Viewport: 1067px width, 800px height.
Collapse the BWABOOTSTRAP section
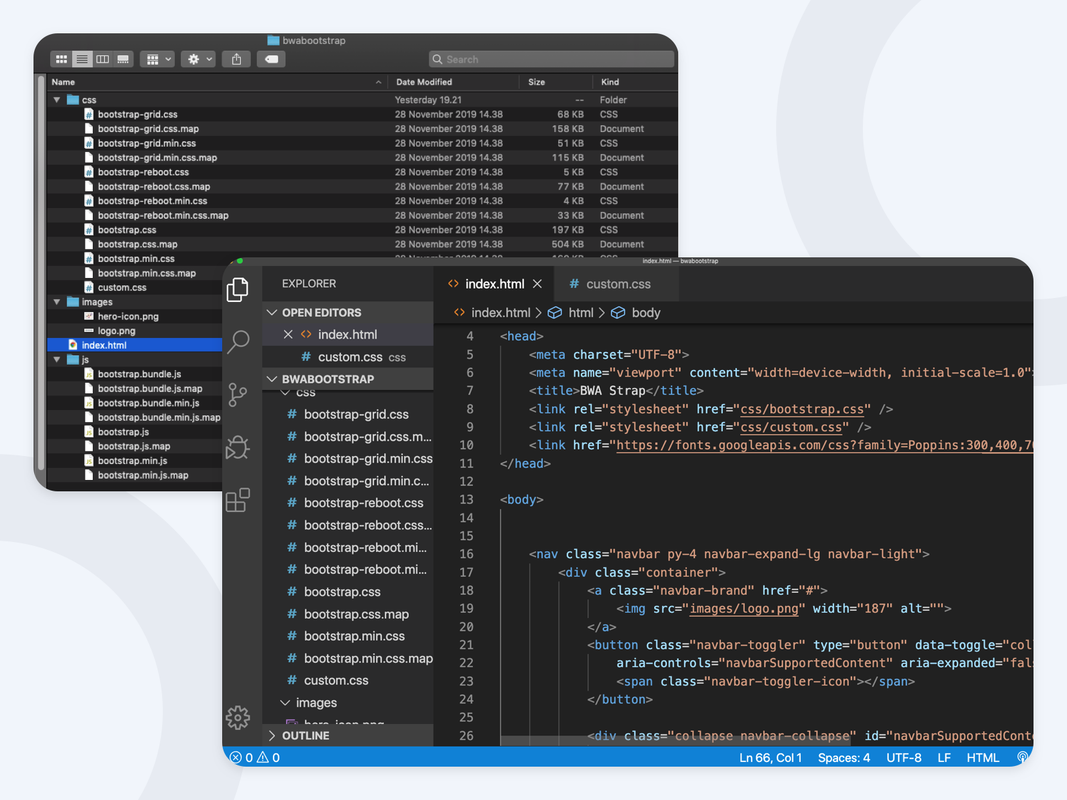pos(348,379)
